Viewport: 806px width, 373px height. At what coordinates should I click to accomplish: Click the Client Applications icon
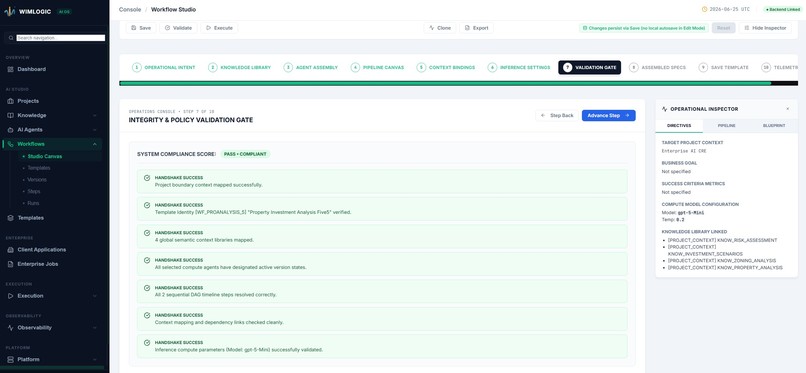tap(11, 250)
